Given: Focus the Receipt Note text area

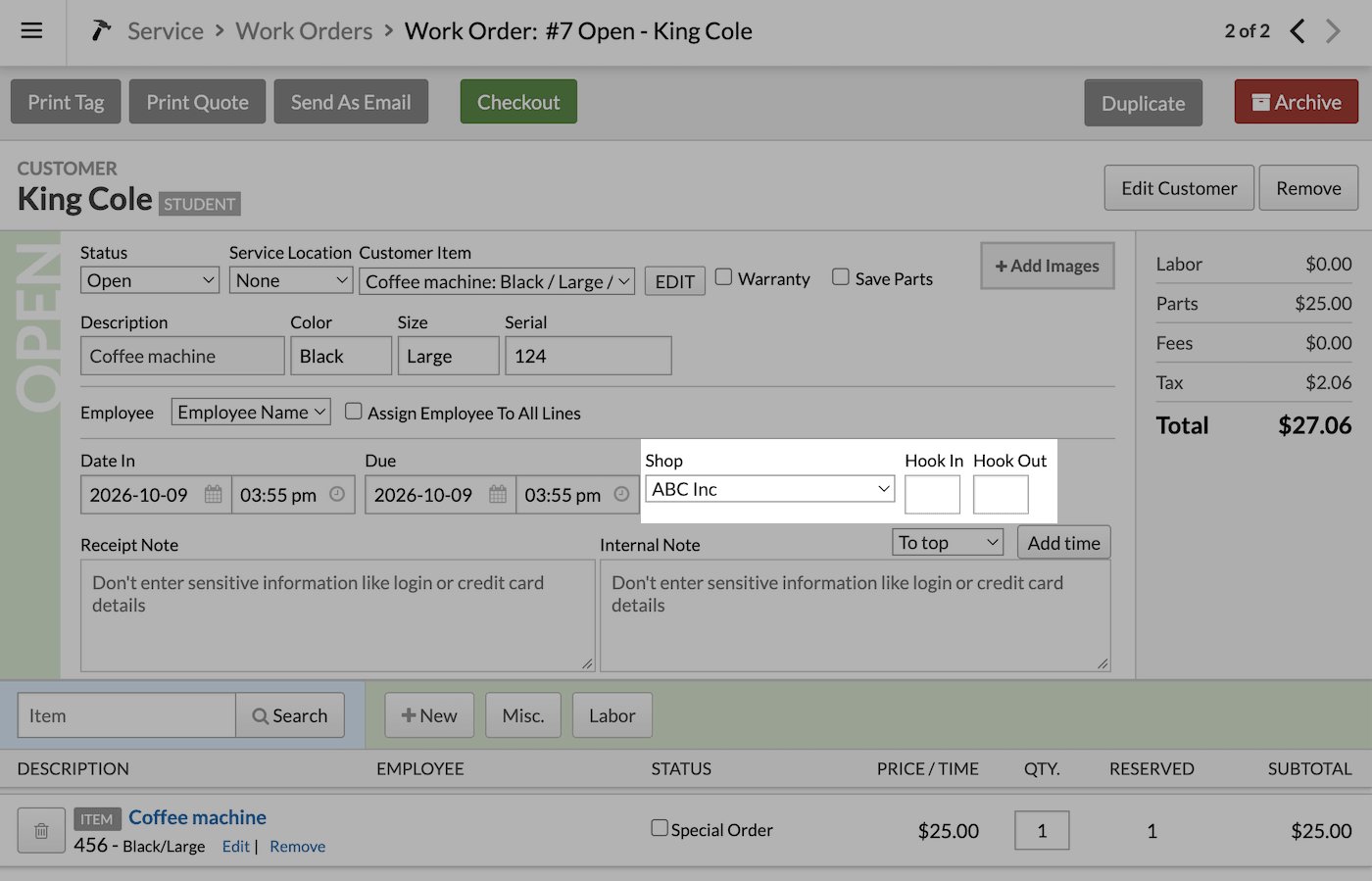Looking at the screenshot, I should [338, 615].
